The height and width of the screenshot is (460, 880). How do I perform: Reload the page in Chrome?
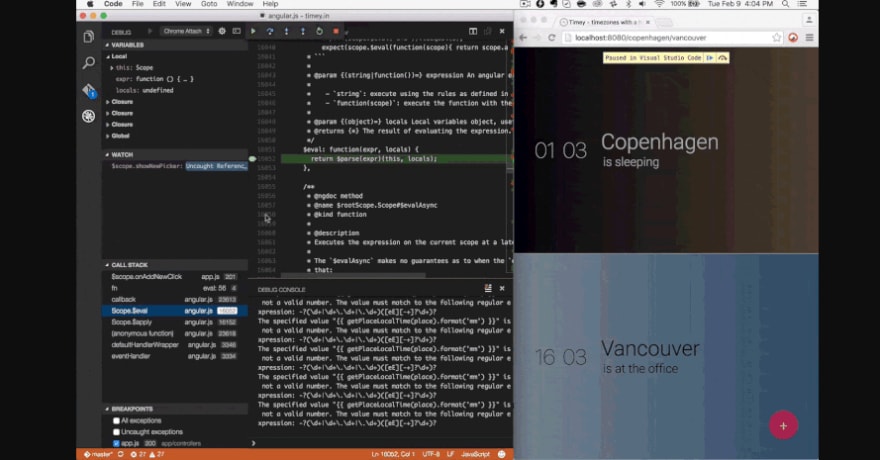pos(552,38)
